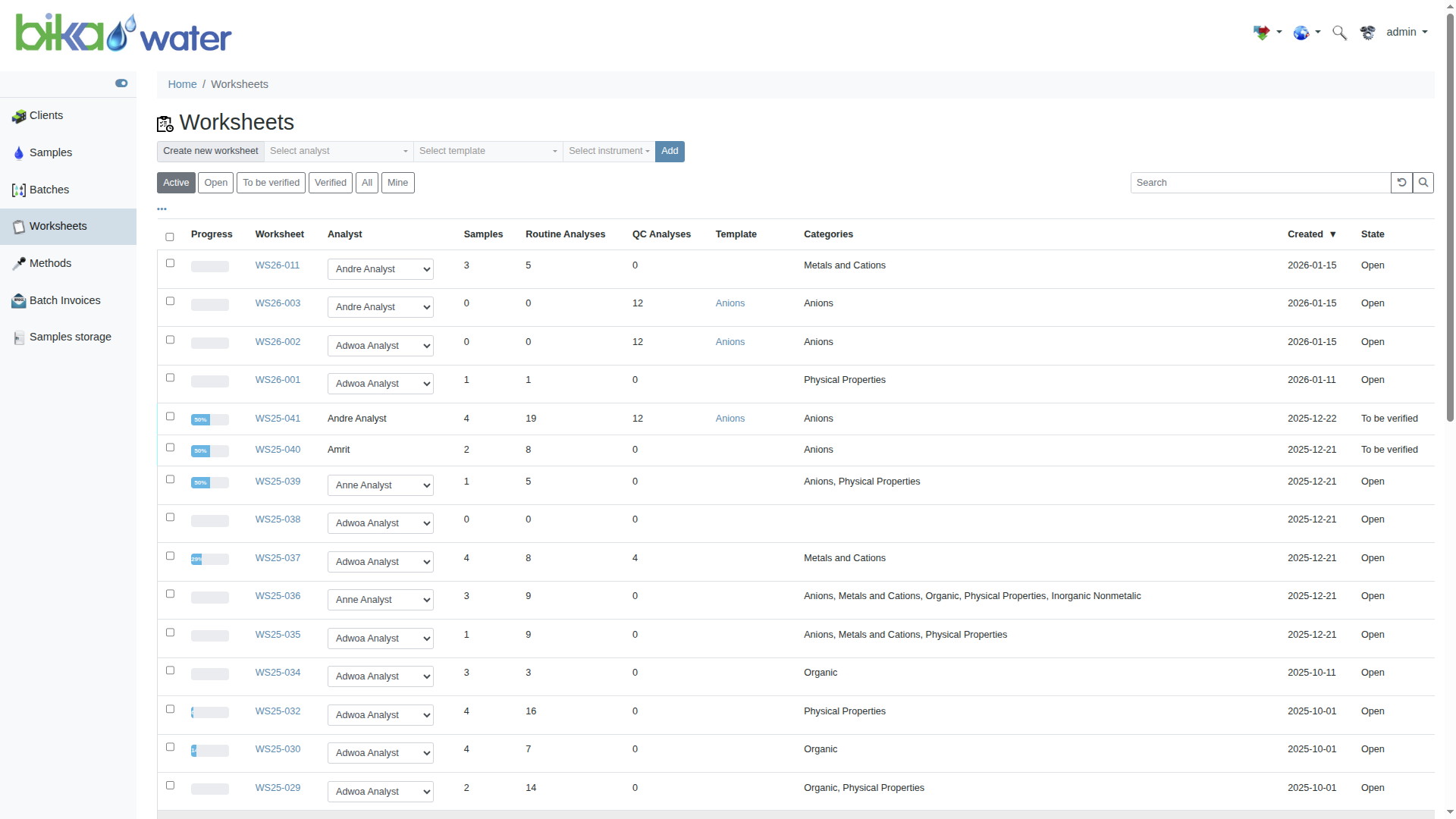Show the Mine worksheets filter
Image resolution: width=1456 pixels, height=819 pixels.
point(397,183)
